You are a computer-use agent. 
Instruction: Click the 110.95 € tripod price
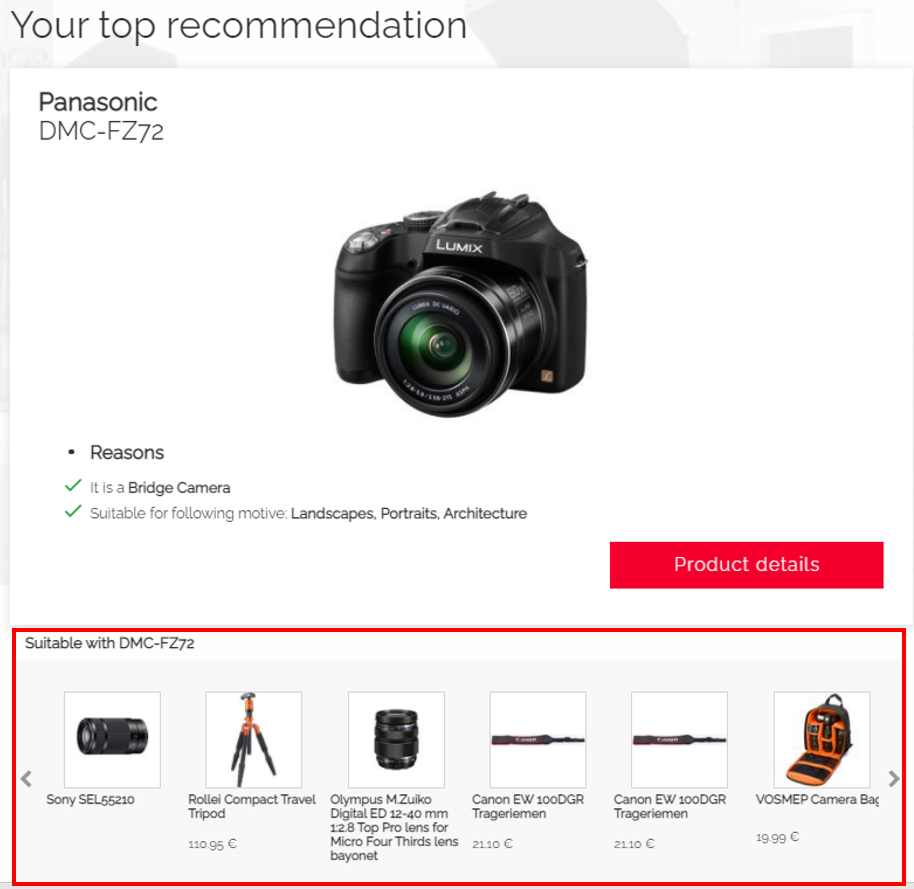212,844
